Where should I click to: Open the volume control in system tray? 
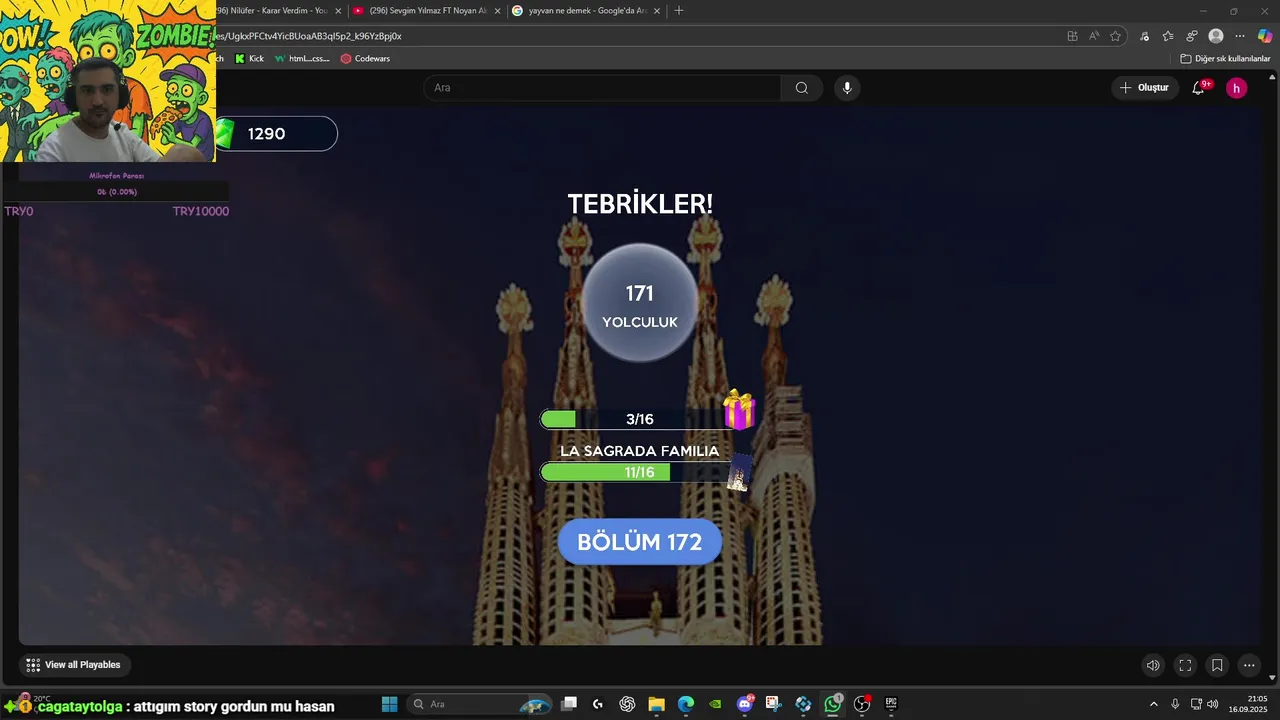(x=1212, y=704)
